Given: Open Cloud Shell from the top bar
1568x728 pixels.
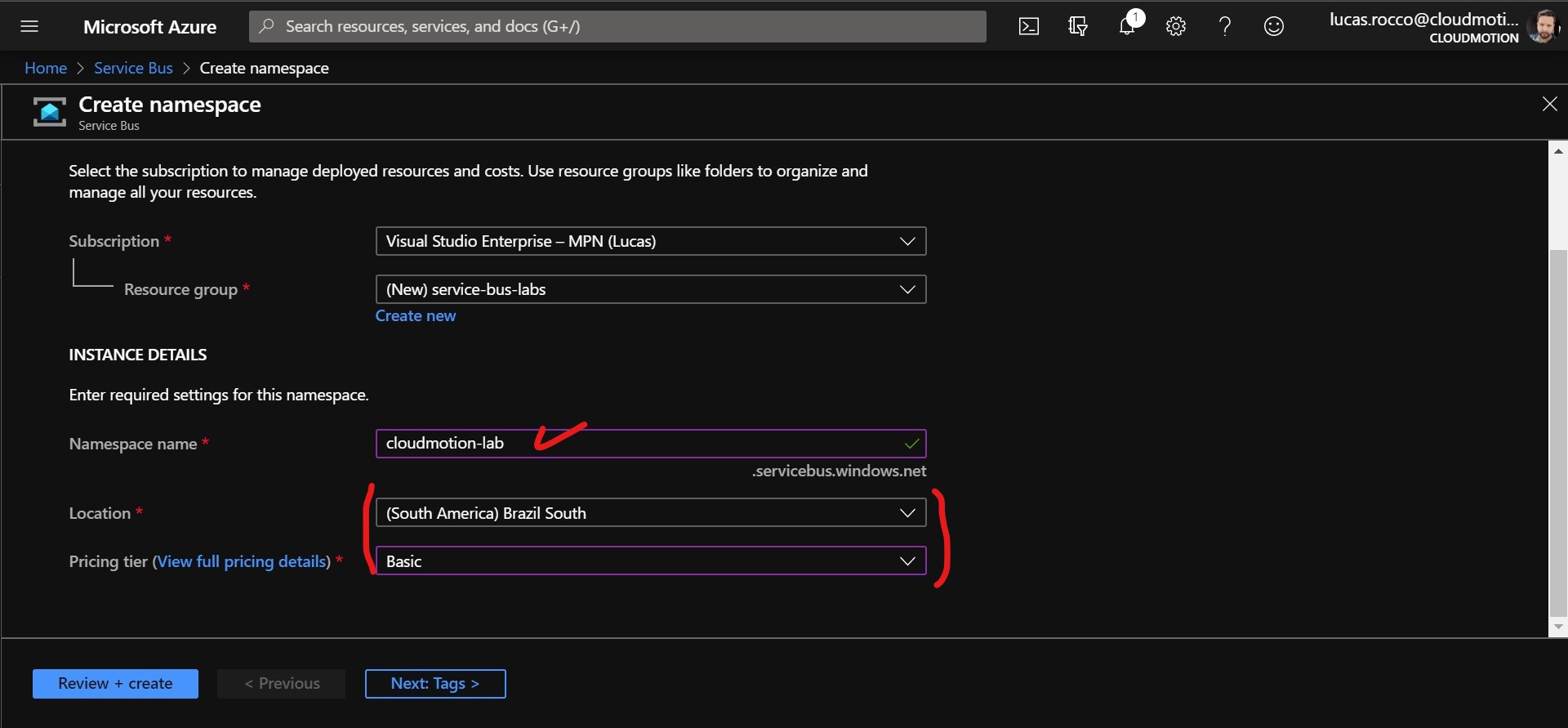Looking at the screenshot, I should coord(1029,26).
